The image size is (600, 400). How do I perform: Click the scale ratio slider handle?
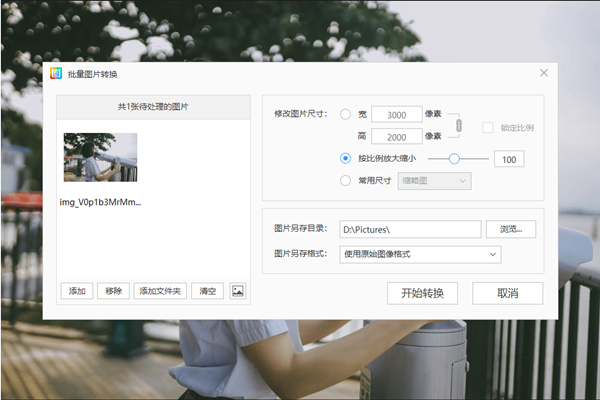click(454, 158)
